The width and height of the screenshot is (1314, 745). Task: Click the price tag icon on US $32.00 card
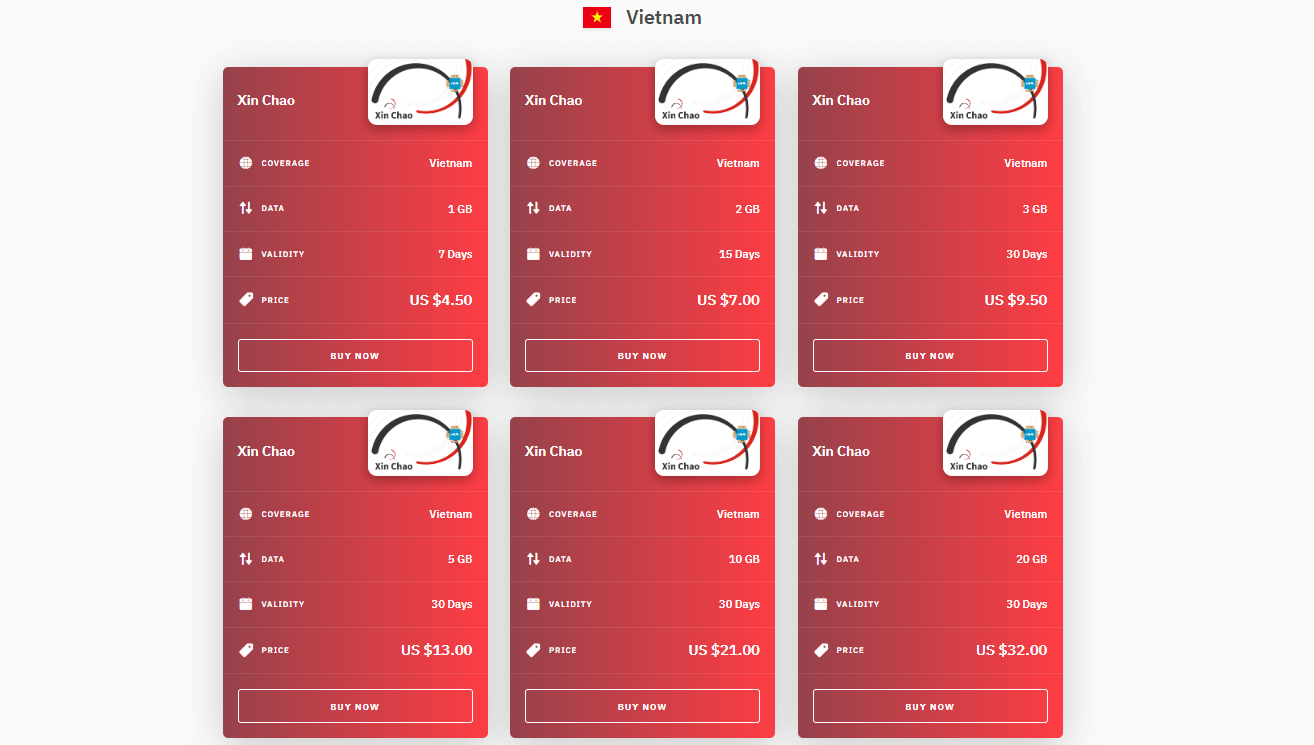(x=821, y=650)
